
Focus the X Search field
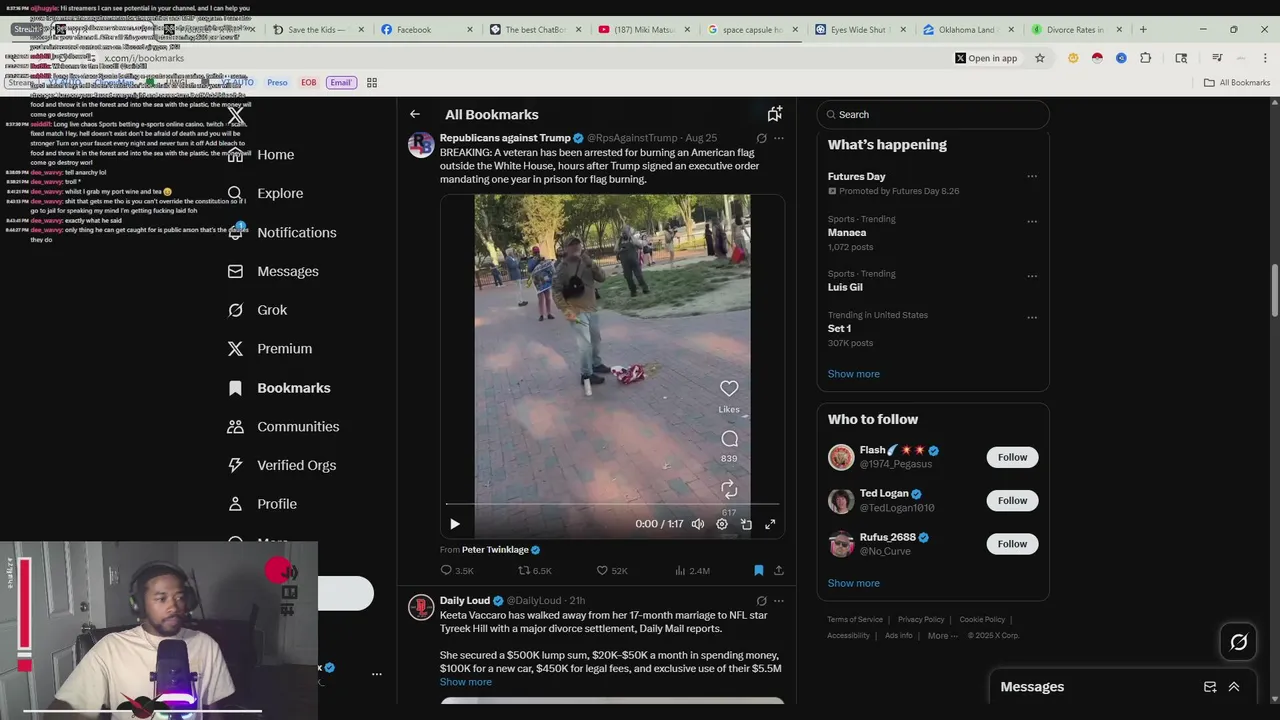click(x=933, y=115)
